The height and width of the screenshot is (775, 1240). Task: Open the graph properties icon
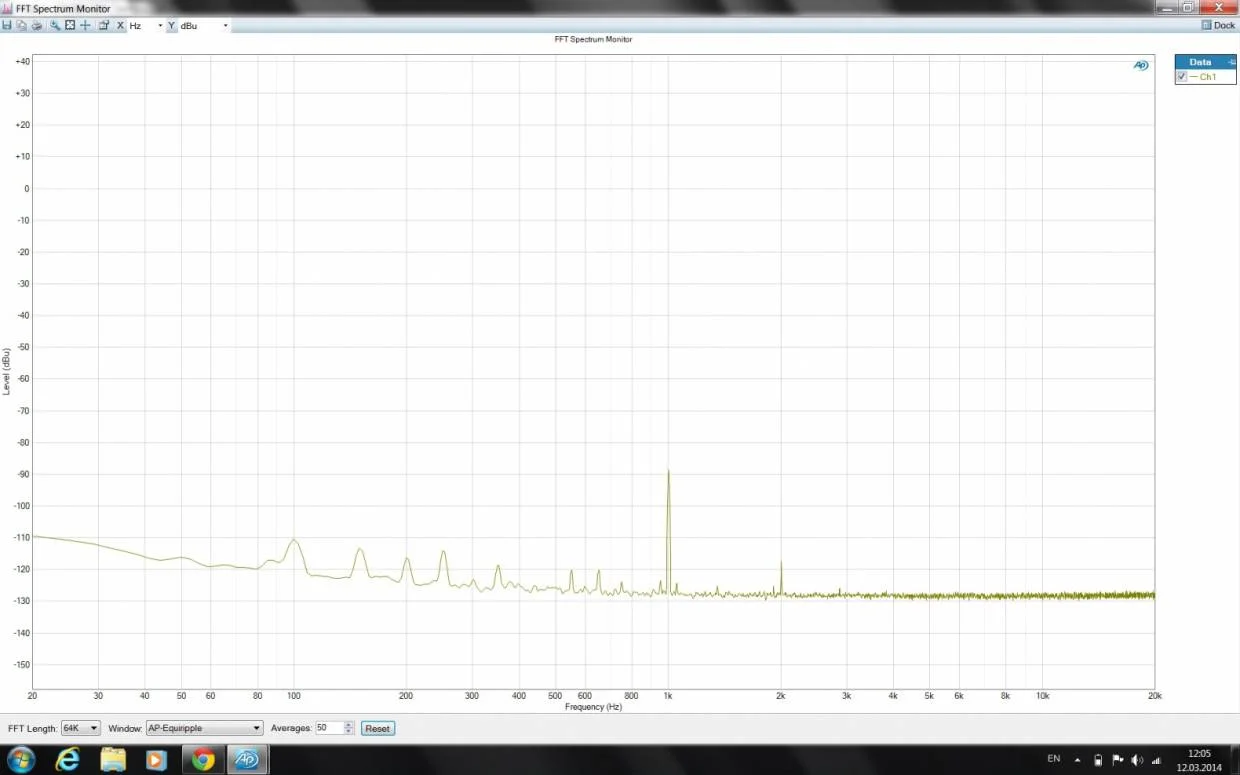pos(103,25)
